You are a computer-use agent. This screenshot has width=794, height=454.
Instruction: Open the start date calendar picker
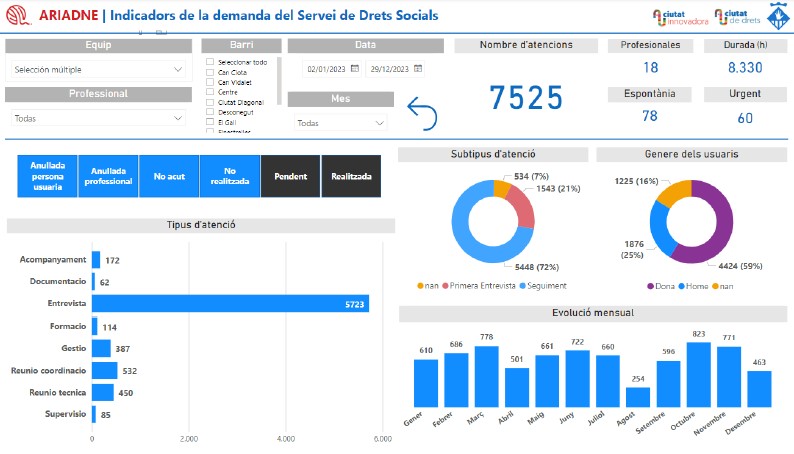click(x=354, y=69)
